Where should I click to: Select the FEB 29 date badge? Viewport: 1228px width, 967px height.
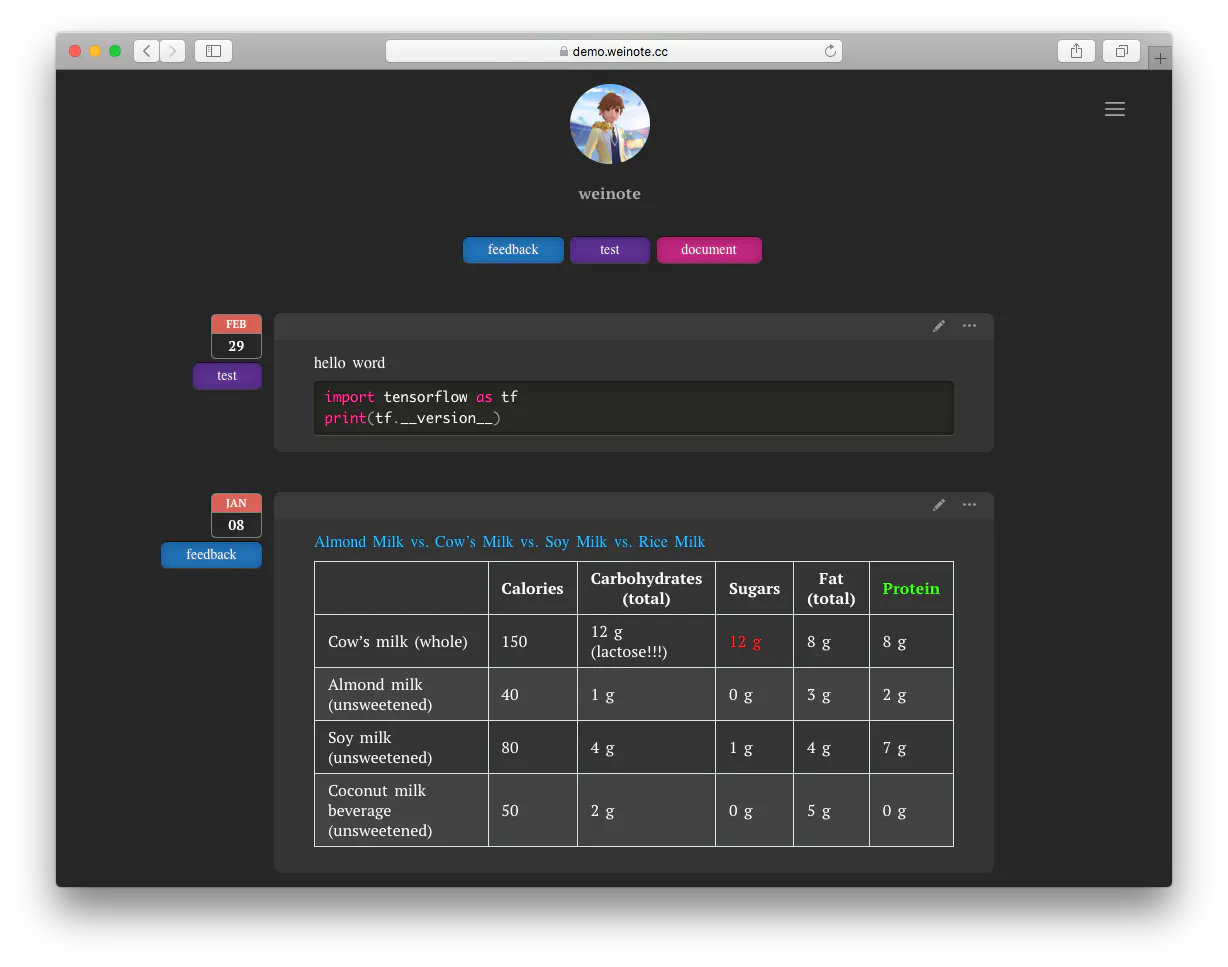pyautogui.click(x=236, y=336)
